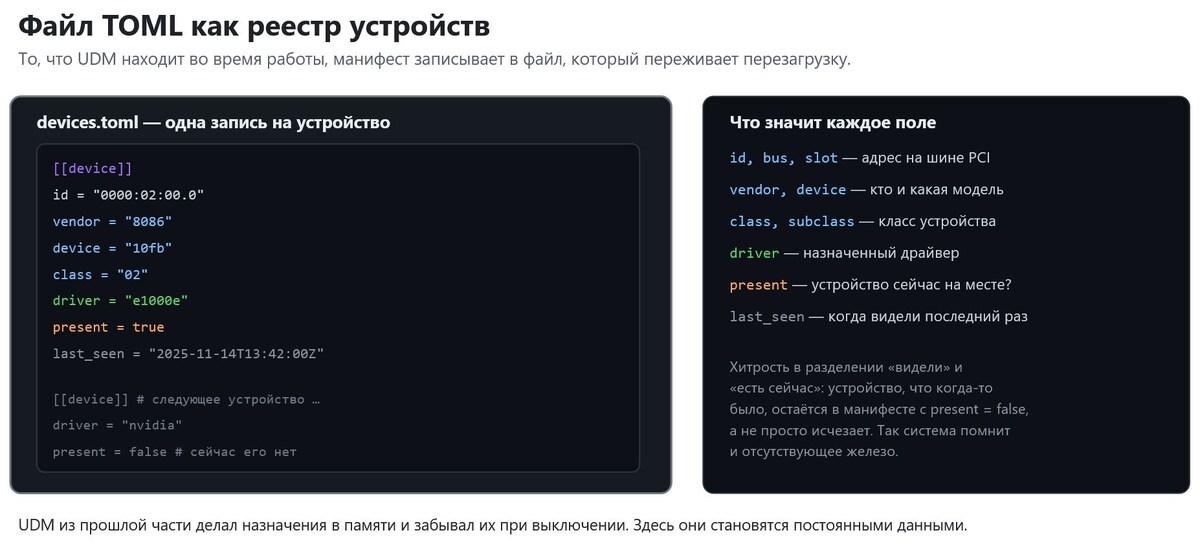1200x559 pixels.
Task: Click the orange line "present = true"
Action: pos(108,327)
